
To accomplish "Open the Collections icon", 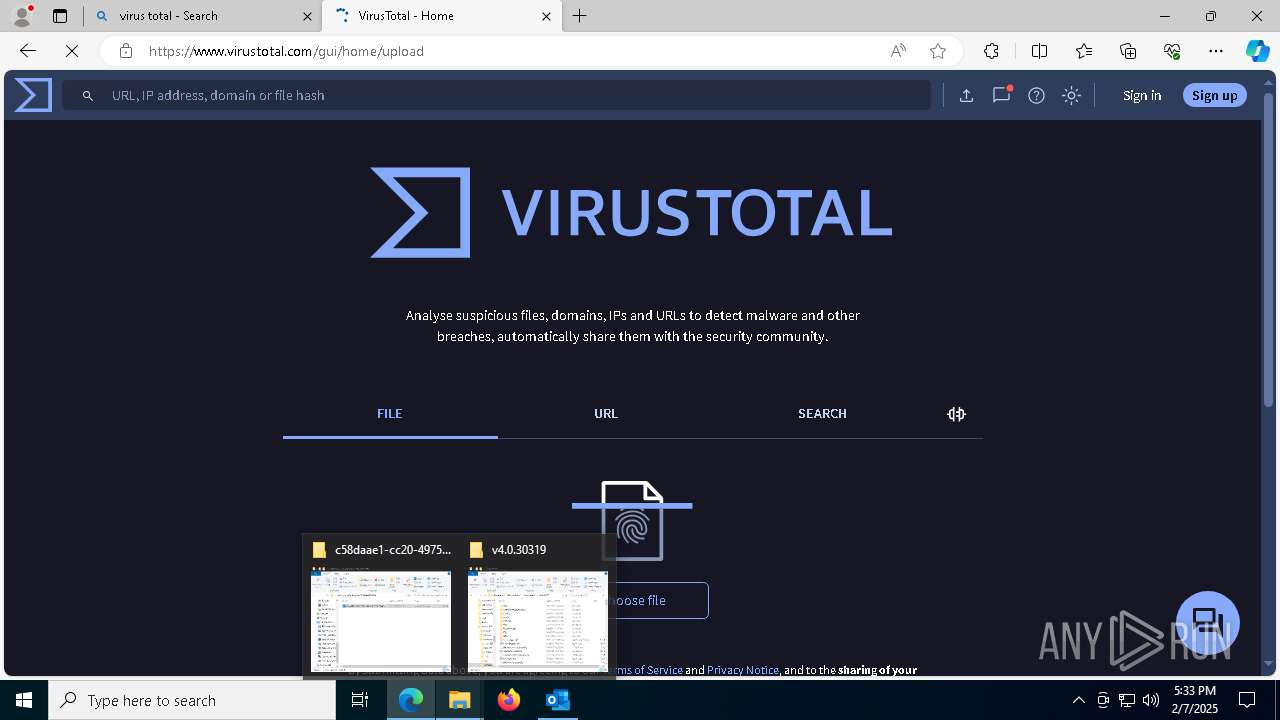I will click(1128, 51).
